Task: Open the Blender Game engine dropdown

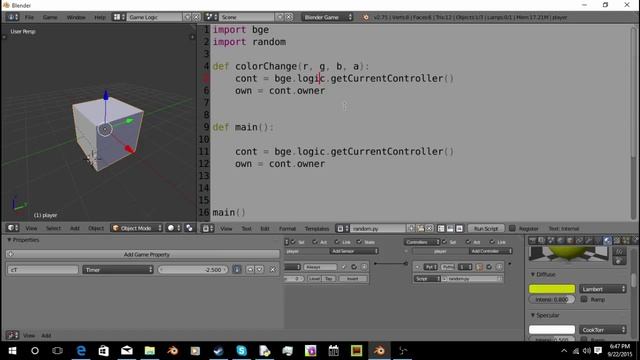Action: (x=327, y=17)
